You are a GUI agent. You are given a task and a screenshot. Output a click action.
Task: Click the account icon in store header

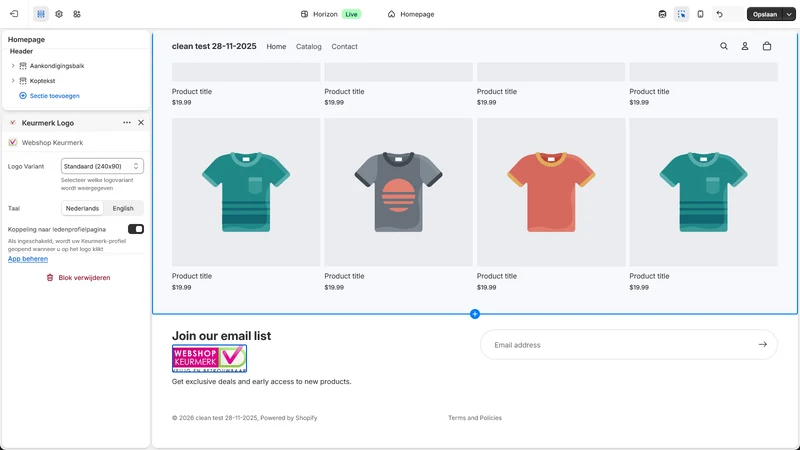[x=745, y=46]
